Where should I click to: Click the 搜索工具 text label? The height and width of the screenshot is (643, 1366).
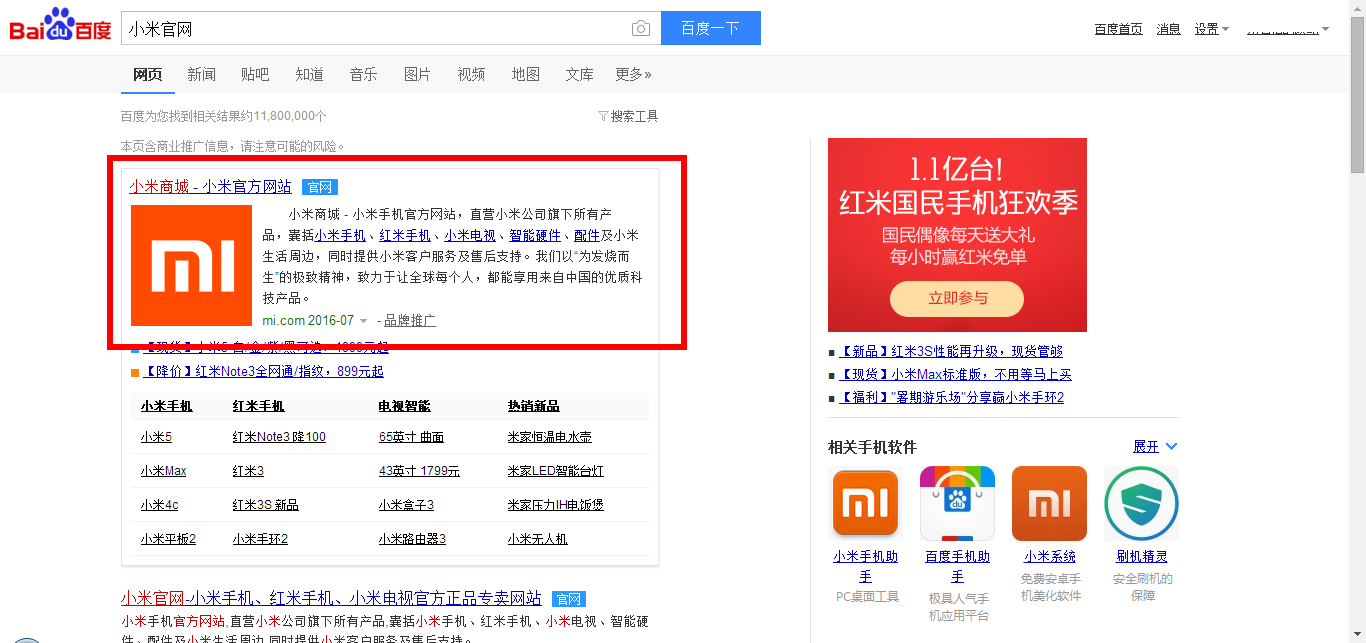pyautogui.click(x=634, y=116)
